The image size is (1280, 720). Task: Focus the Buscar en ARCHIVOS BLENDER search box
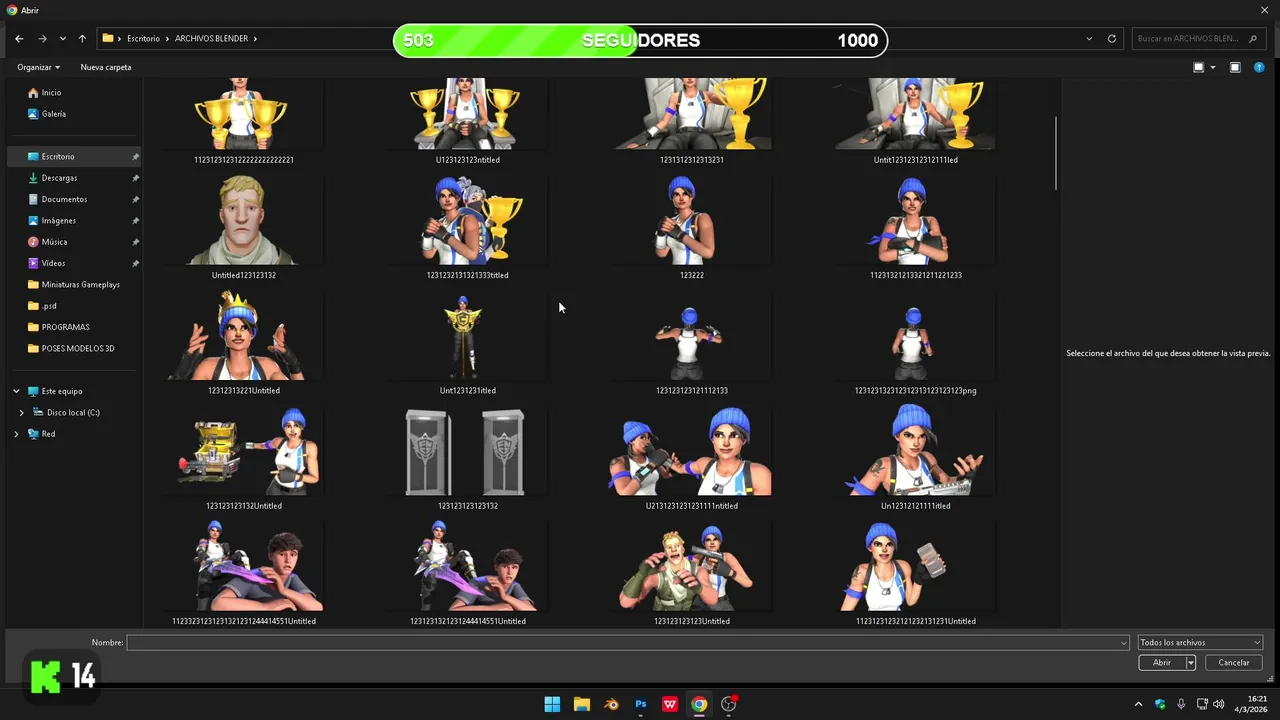click(x=1199, y=38)
